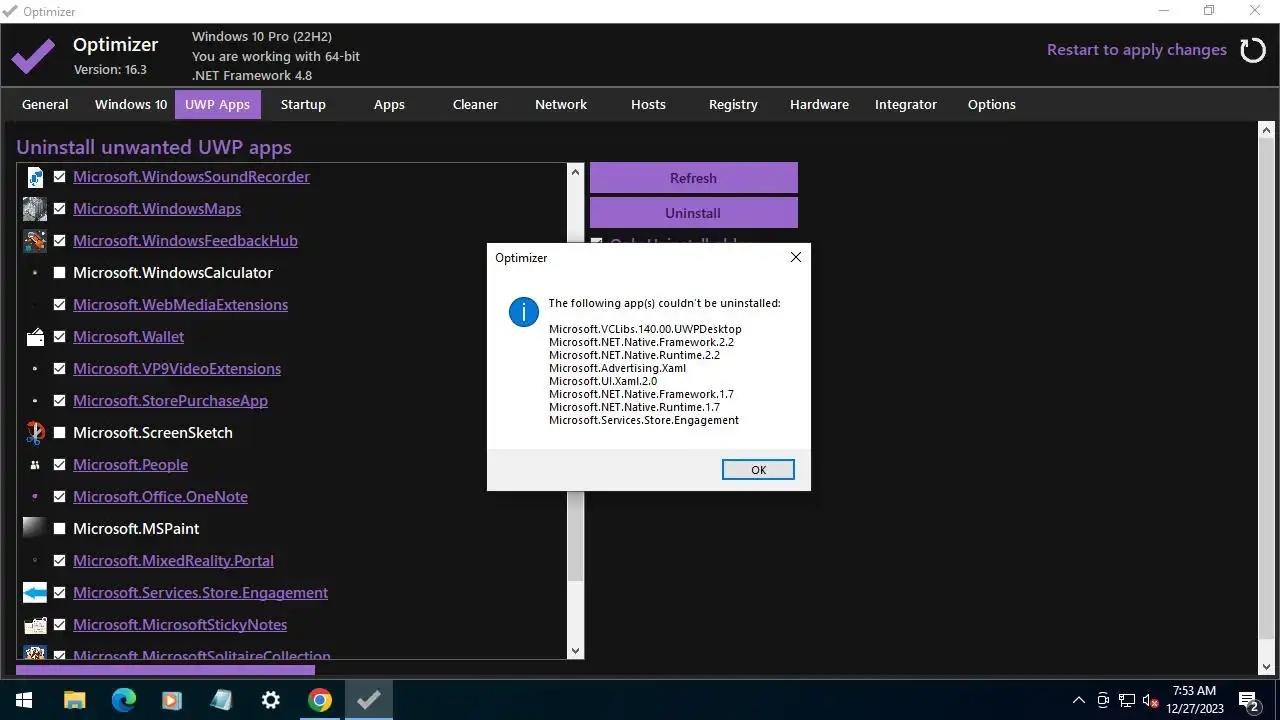Screen dimensions: 1280x720
Task: Click the app list scroll up arrow
Action: click(575, 172)
